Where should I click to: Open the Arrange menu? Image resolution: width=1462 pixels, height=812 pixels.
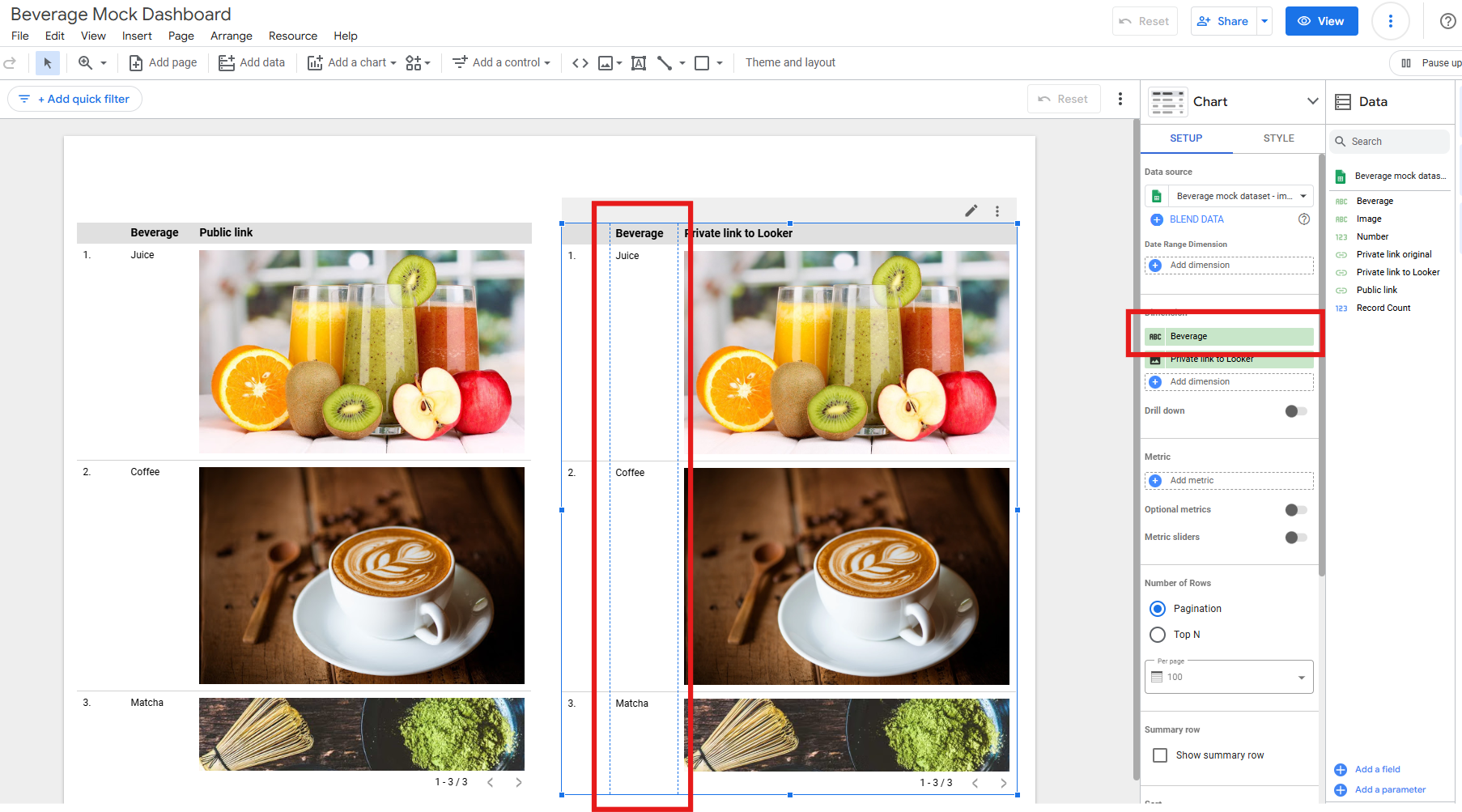click(231, 36)
